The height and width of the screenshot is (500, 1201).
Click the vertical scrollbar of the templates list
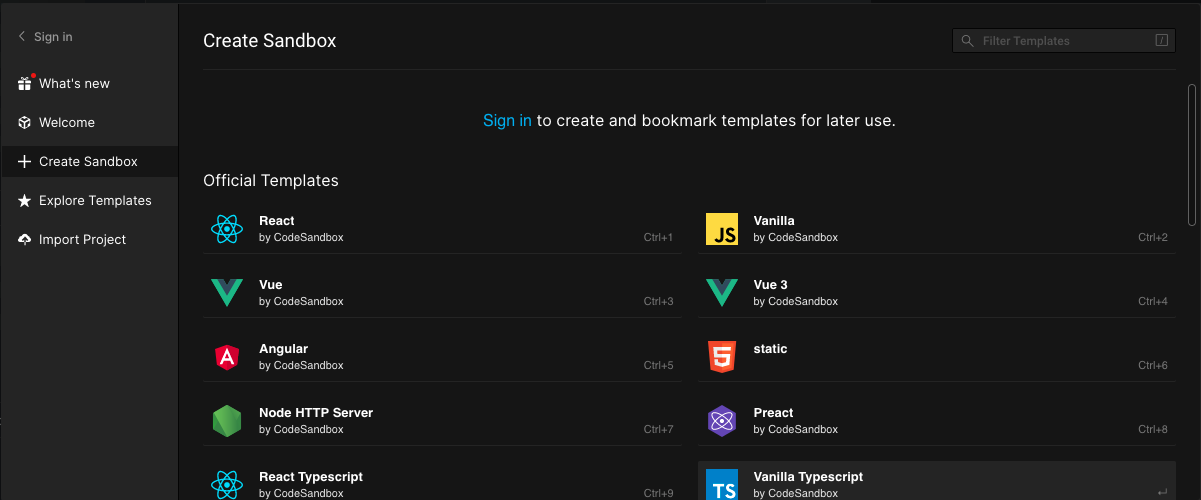pos(1191,155)
